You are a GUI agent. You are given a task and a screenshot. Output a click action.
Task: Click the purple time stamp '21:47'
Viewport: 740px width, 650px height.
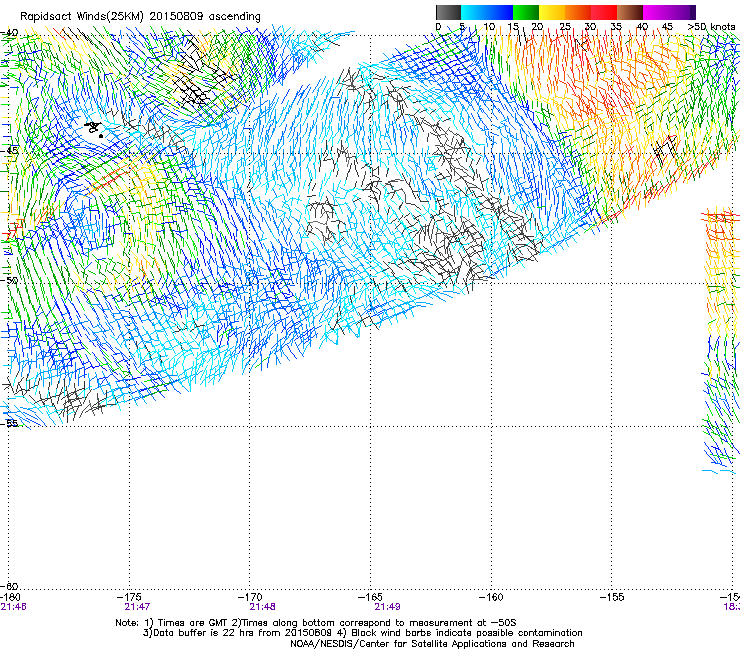[137, 607]
